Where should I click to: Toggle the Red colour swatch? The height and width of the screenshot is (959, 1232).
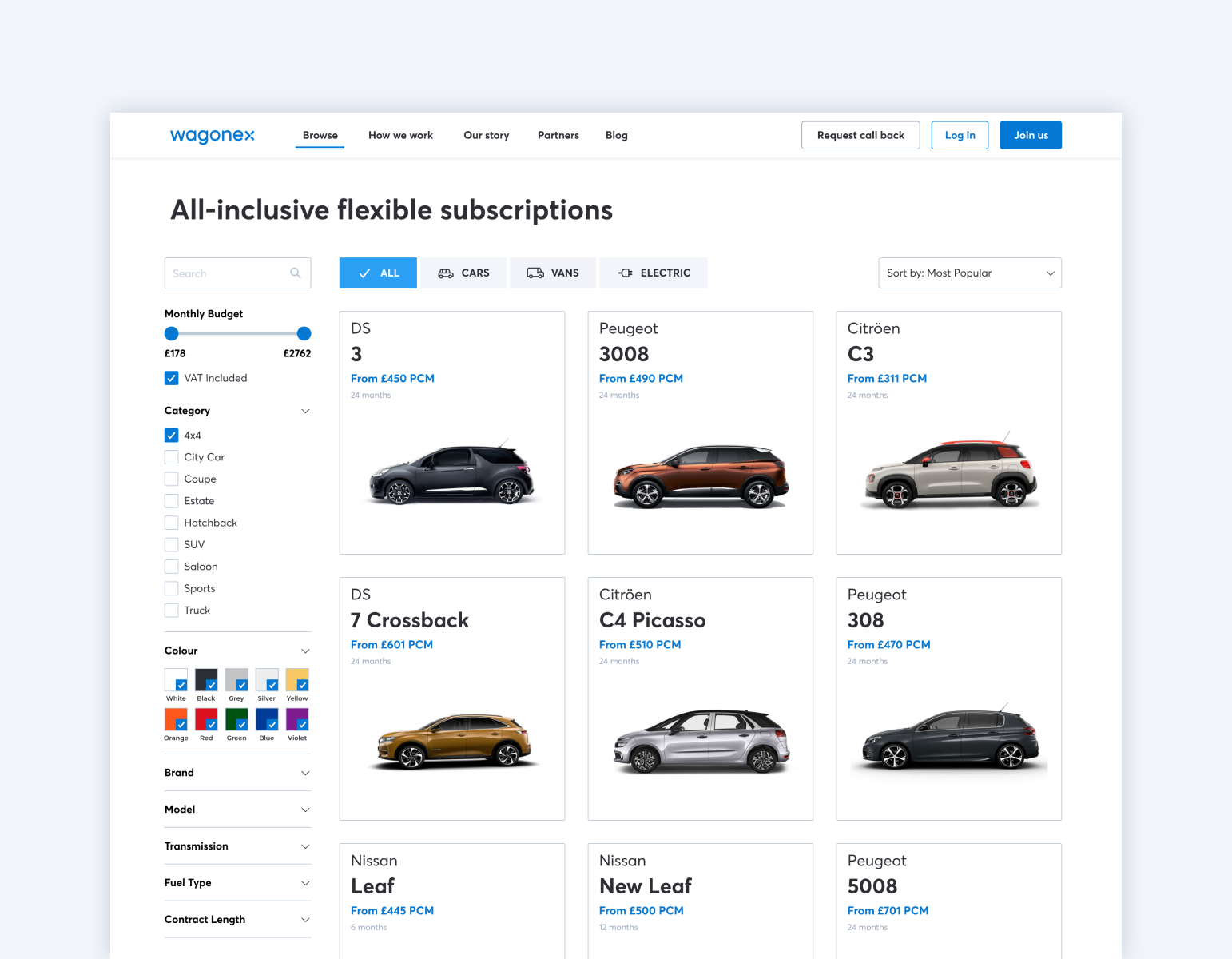206,719
